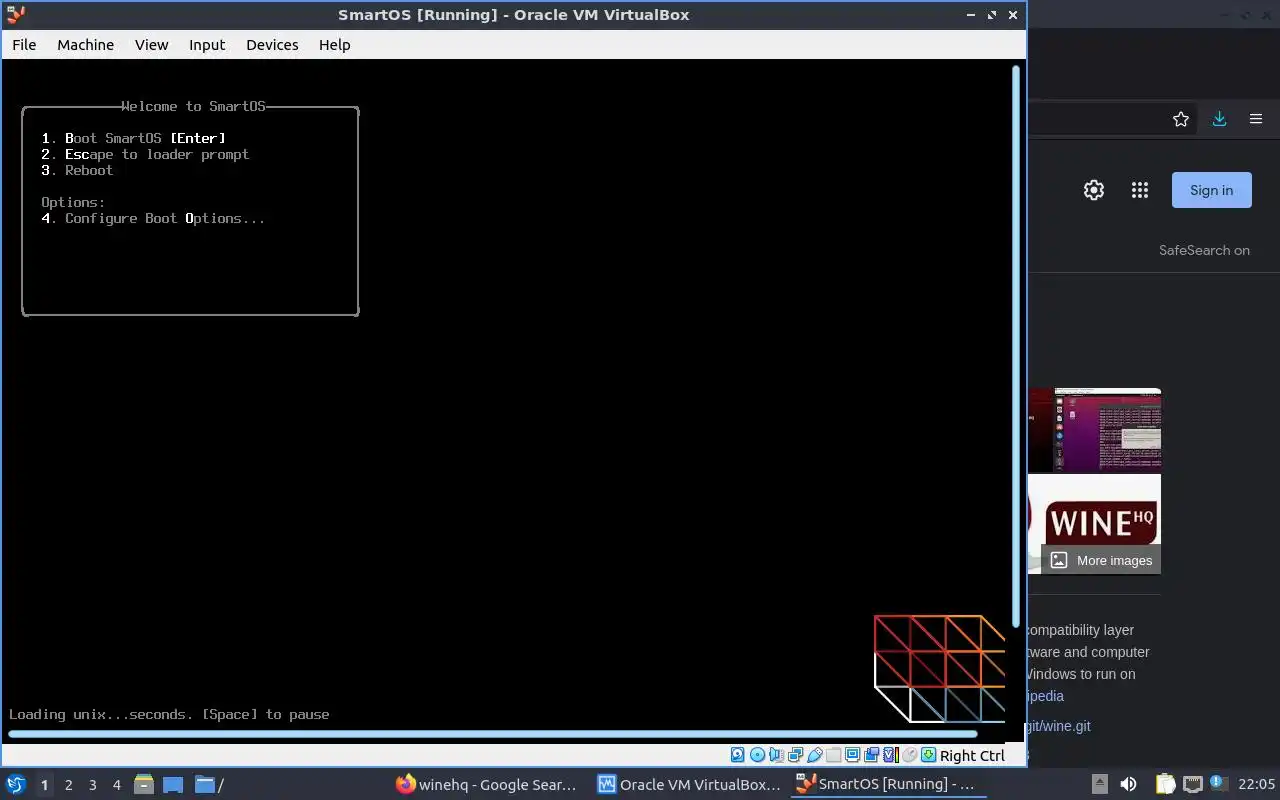Click the display settings status icon
This screenshot has height=800, width=1280.
coord(853,755)
